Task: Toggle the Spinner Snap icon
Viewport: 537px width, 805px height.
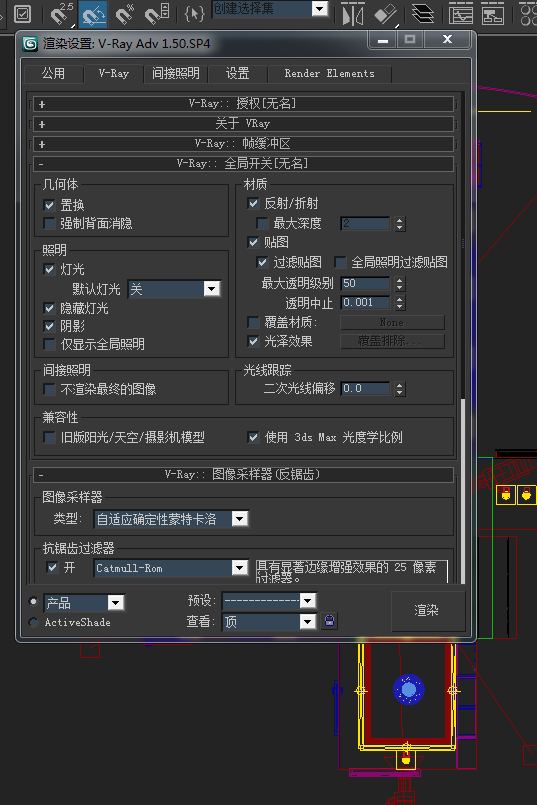Action: (156, 13)
